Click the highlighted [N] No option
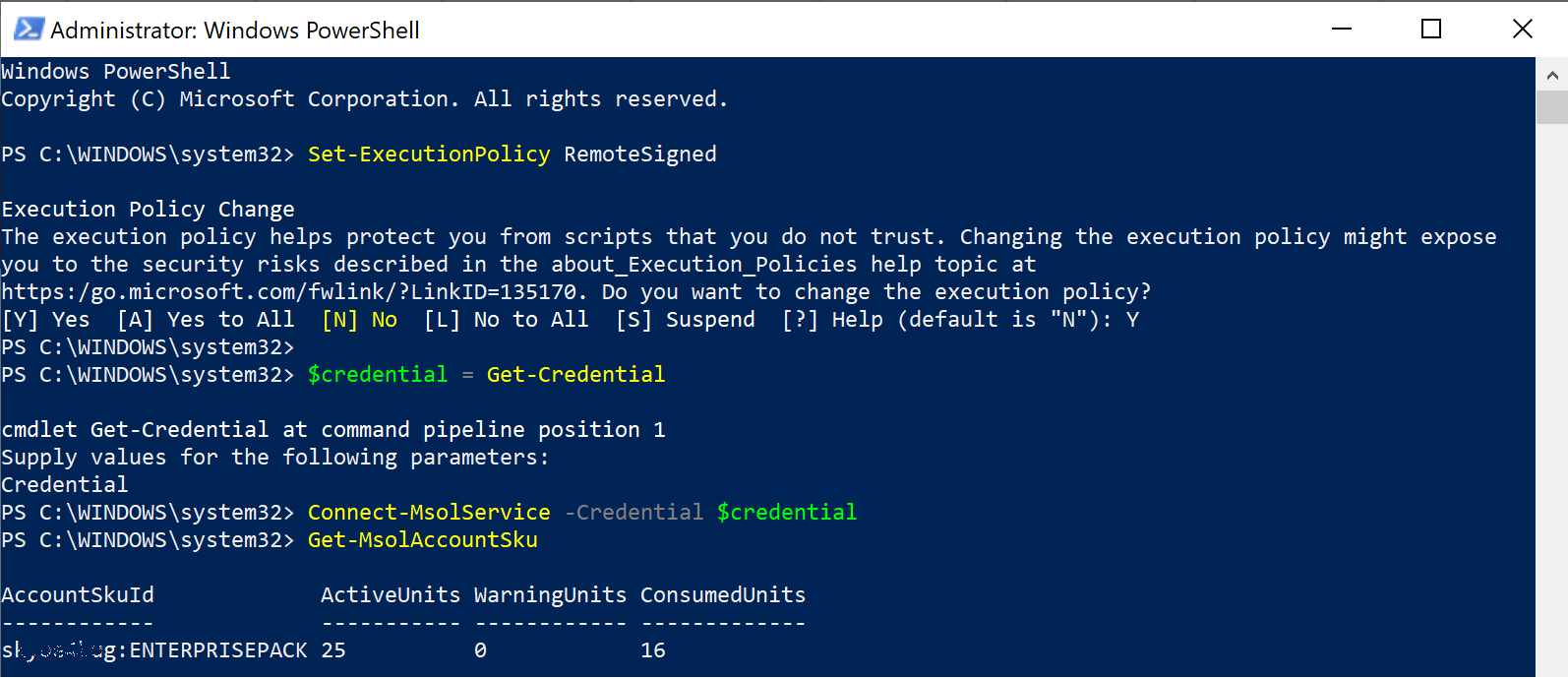Image resolution: width=1568 pixels, height=679 pixels. click(x=359, y=320)
